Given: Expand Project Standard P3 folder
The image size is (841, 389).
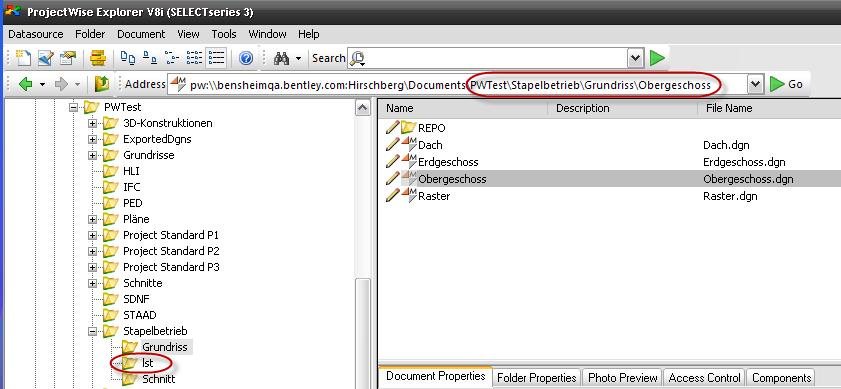Looking at the screenshot, I should click(x=93, y=267).
